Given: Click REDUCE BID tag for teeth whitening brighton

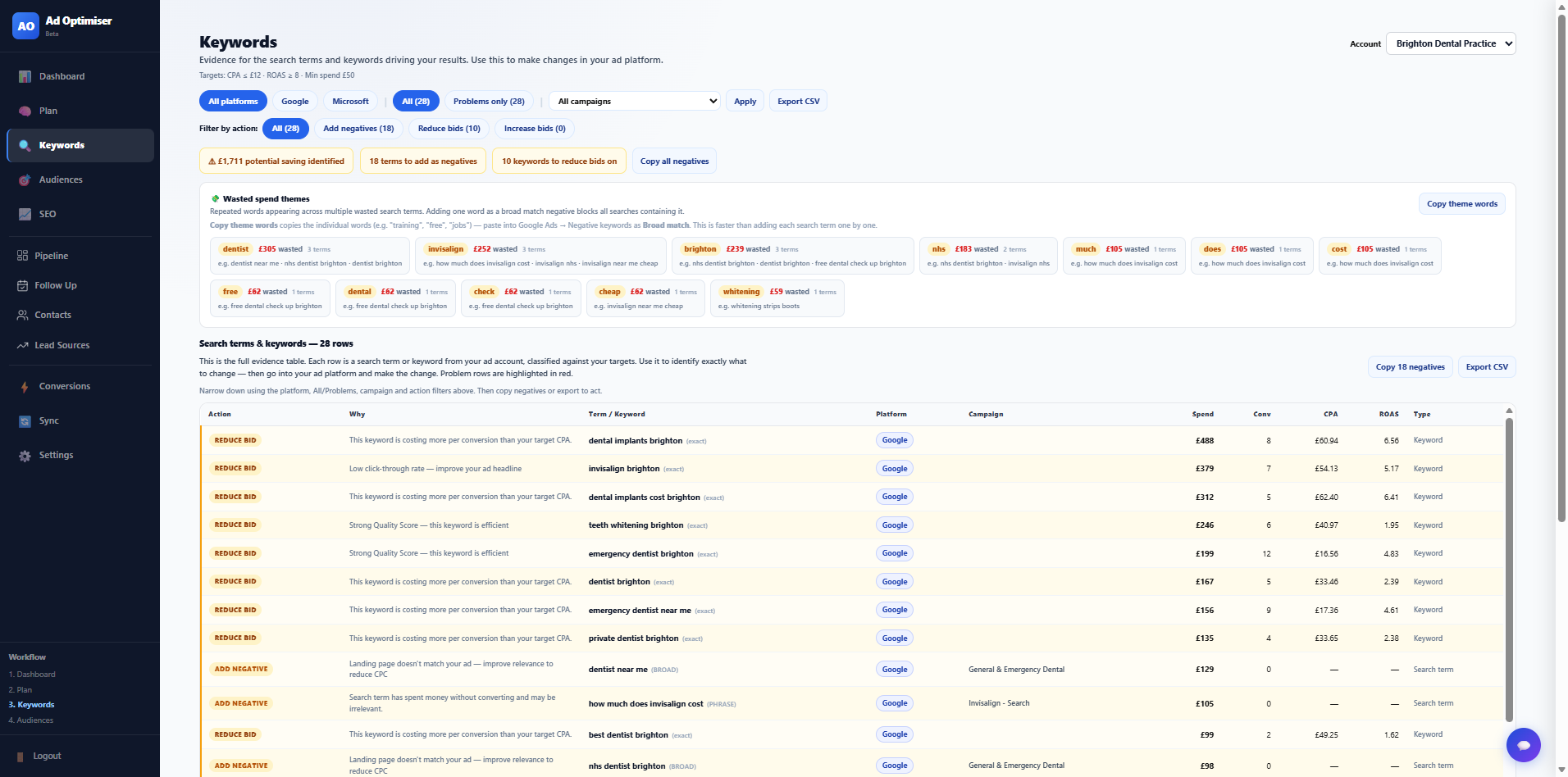Looking at the screenshot, I should tap(235, 525).
